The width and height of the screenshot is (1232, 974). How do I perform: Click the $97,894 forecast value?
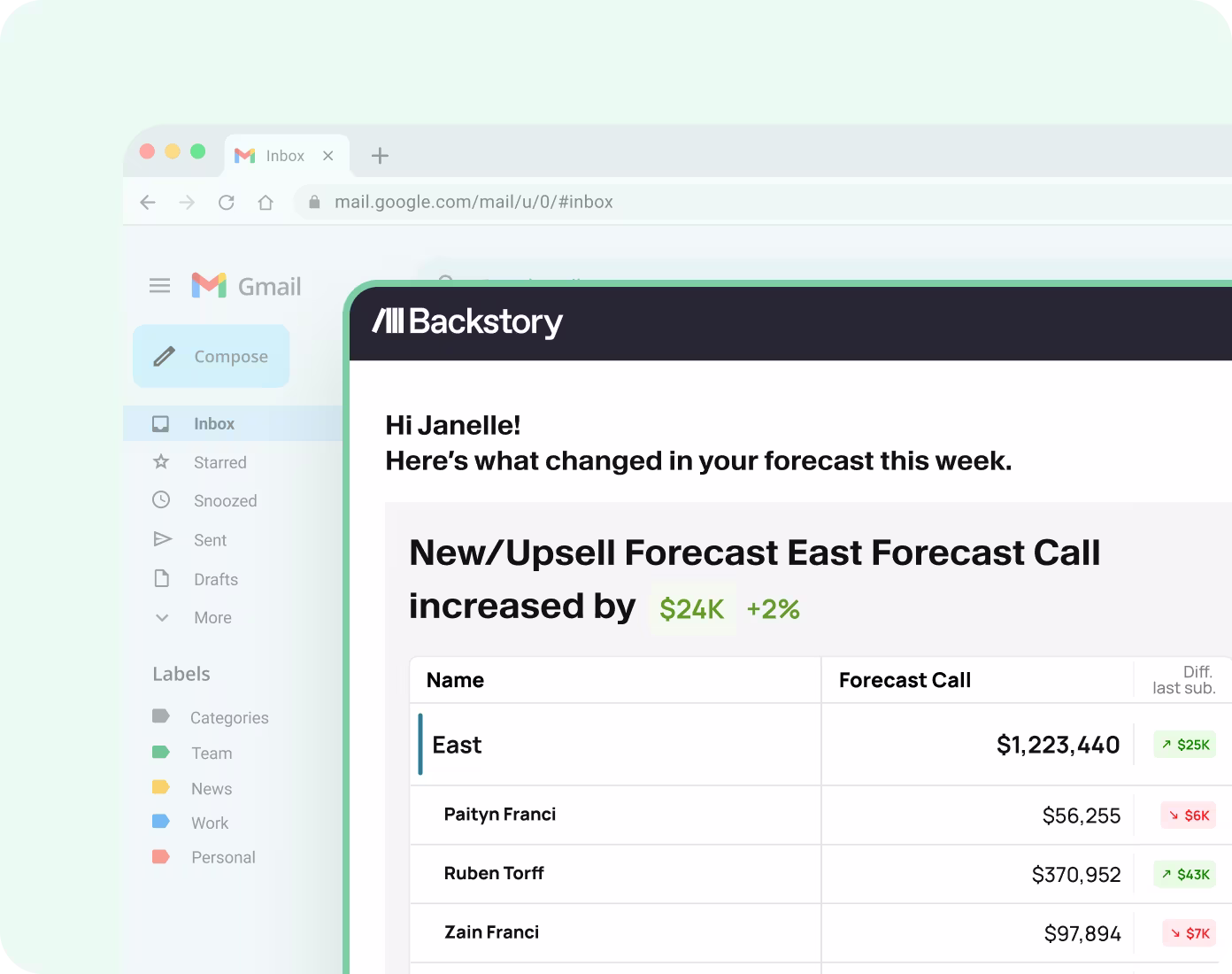click(x=1082, y=934)
